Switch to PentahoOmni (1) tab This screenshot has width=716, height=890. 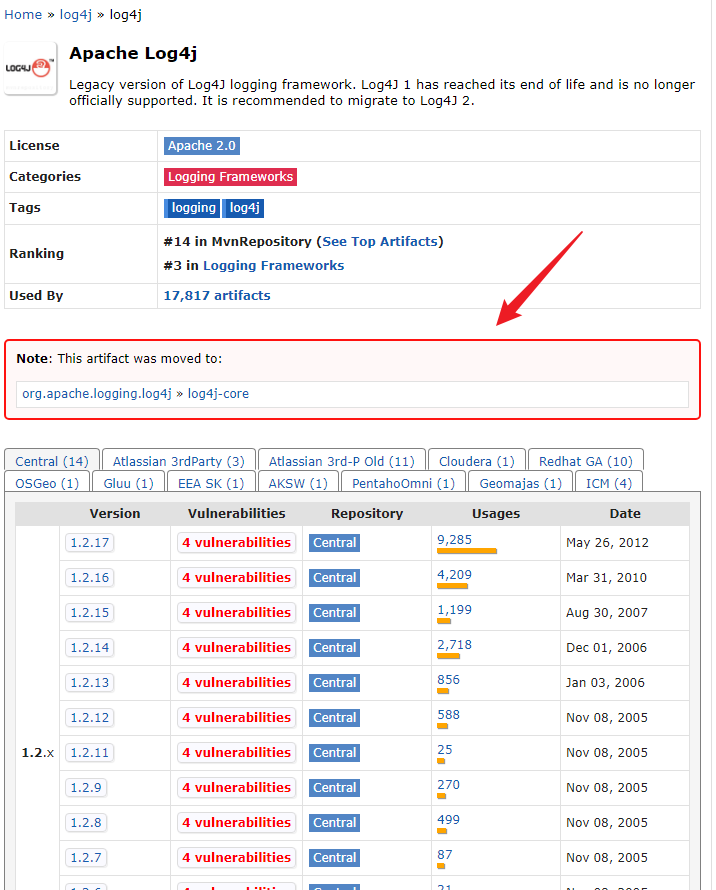click(403, 482)
